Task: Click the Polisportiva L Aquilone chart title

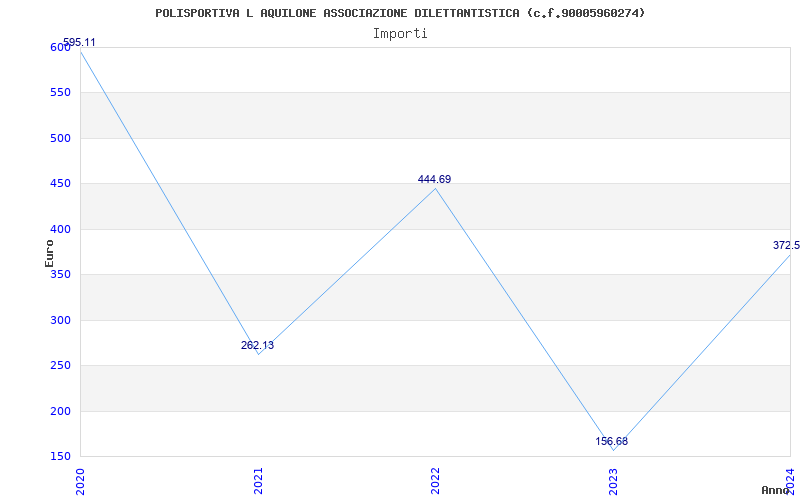Action: point(400,13)
